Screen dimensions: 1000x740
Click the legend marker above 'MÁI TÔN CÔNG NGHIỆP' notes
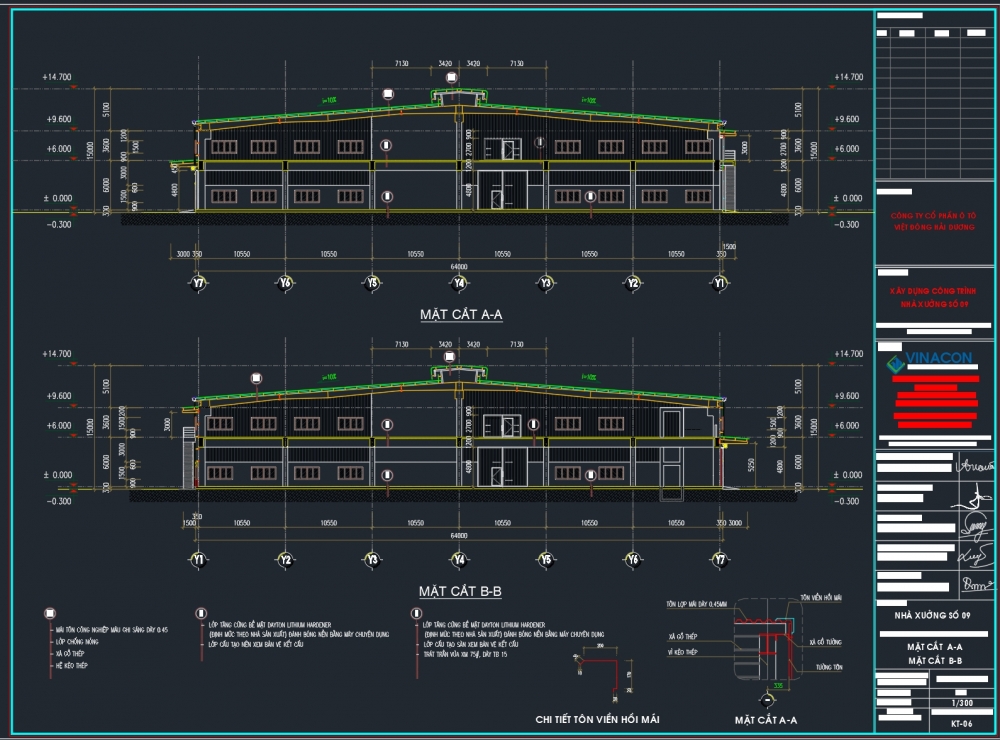click(49, 613)
